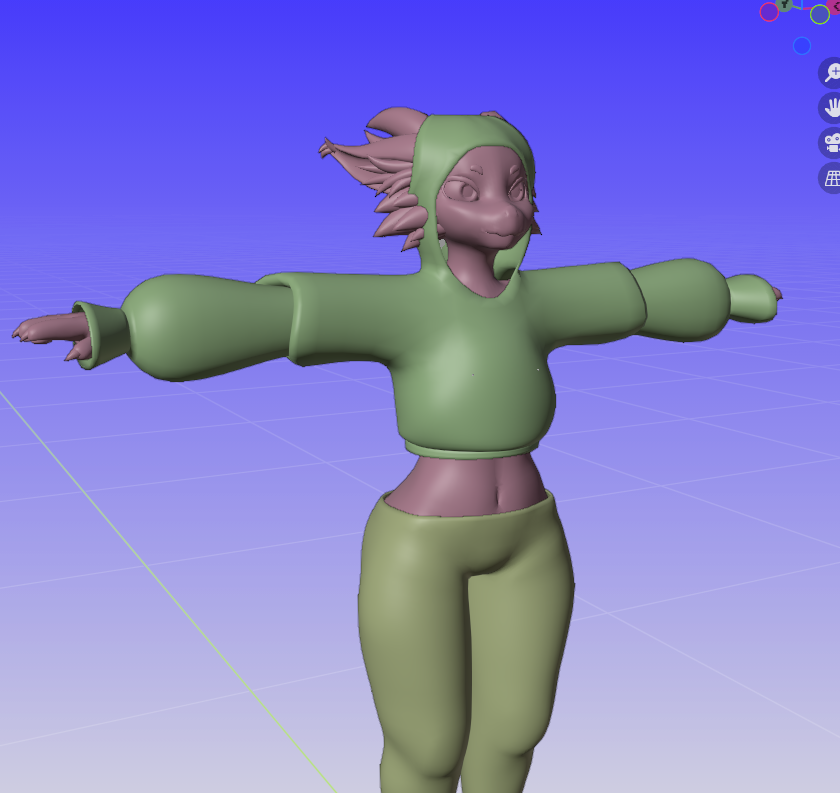
Task: Click the green Y axis gizmo ball
Action: click(x=785, y=4)
